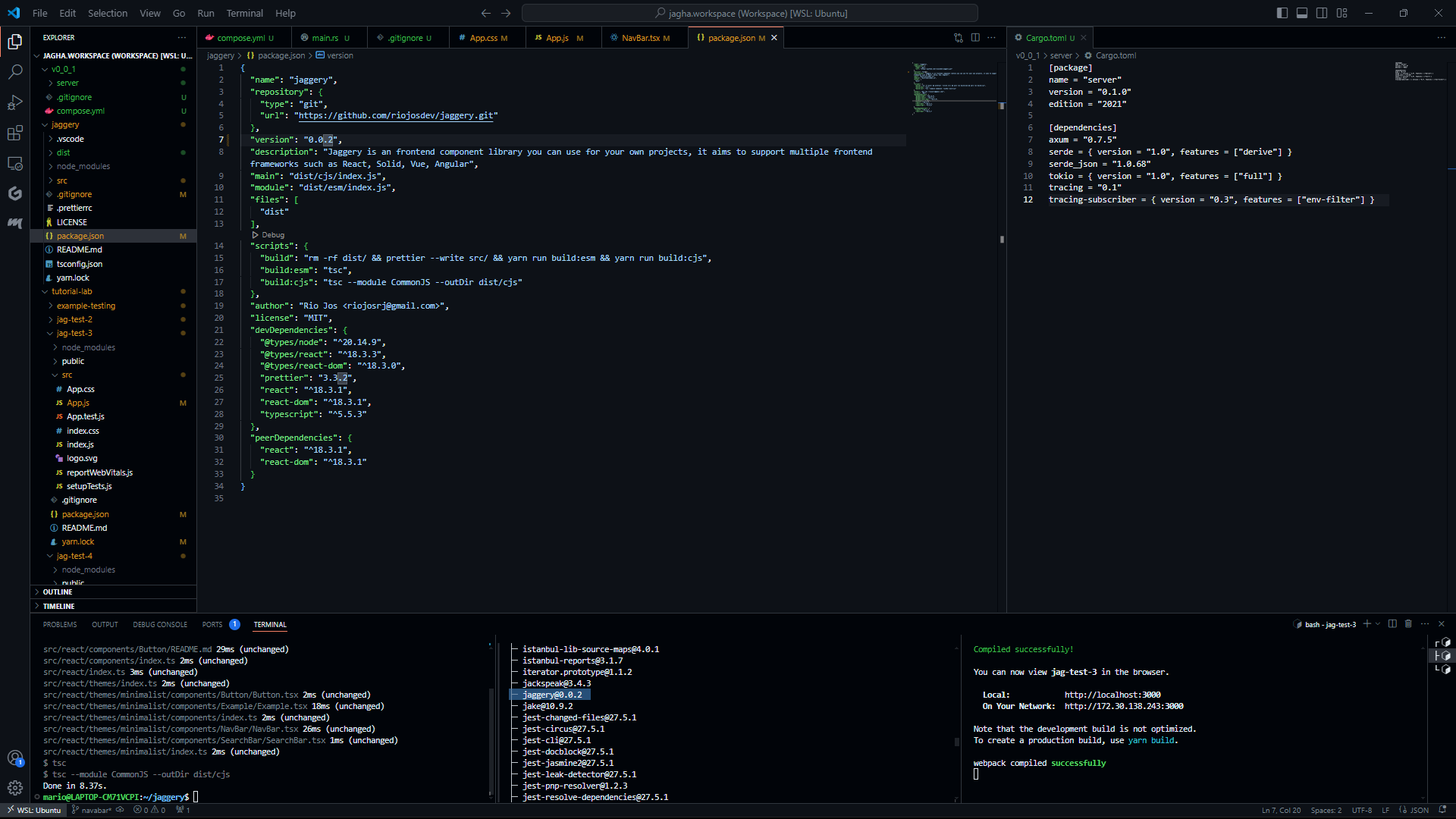Create a new terminal with plus icon

pyautogui.click(x=1367, y=624)
